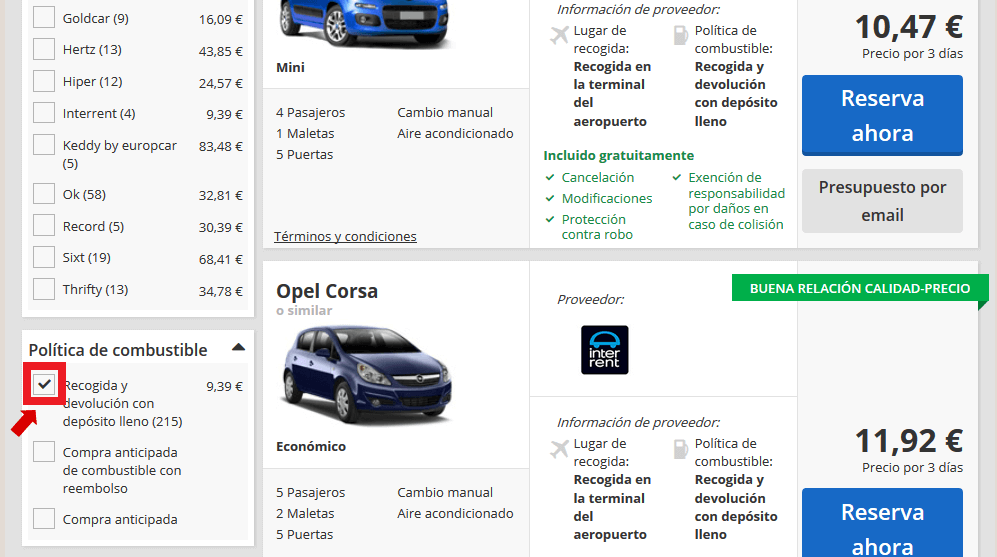Click the 'Política de combustible' heading text
This screenshot has height=557, width=997.
click(118, 350)
